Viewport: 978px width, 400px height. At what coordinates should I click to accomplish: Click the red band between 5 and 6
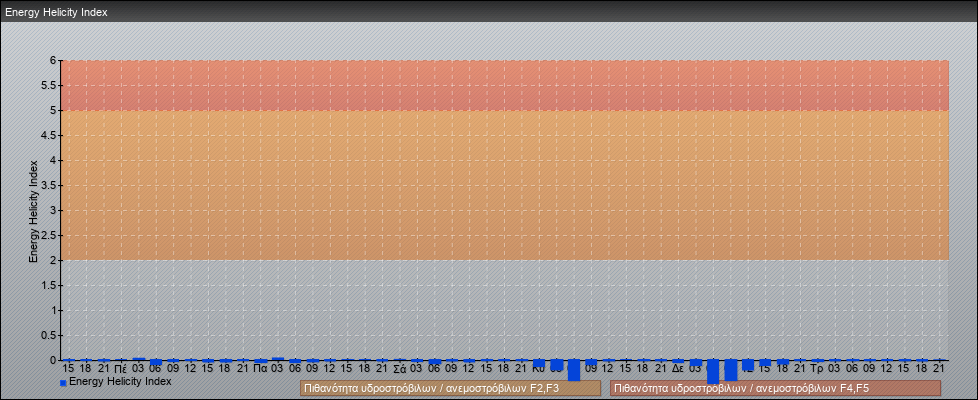coord(500,85)
